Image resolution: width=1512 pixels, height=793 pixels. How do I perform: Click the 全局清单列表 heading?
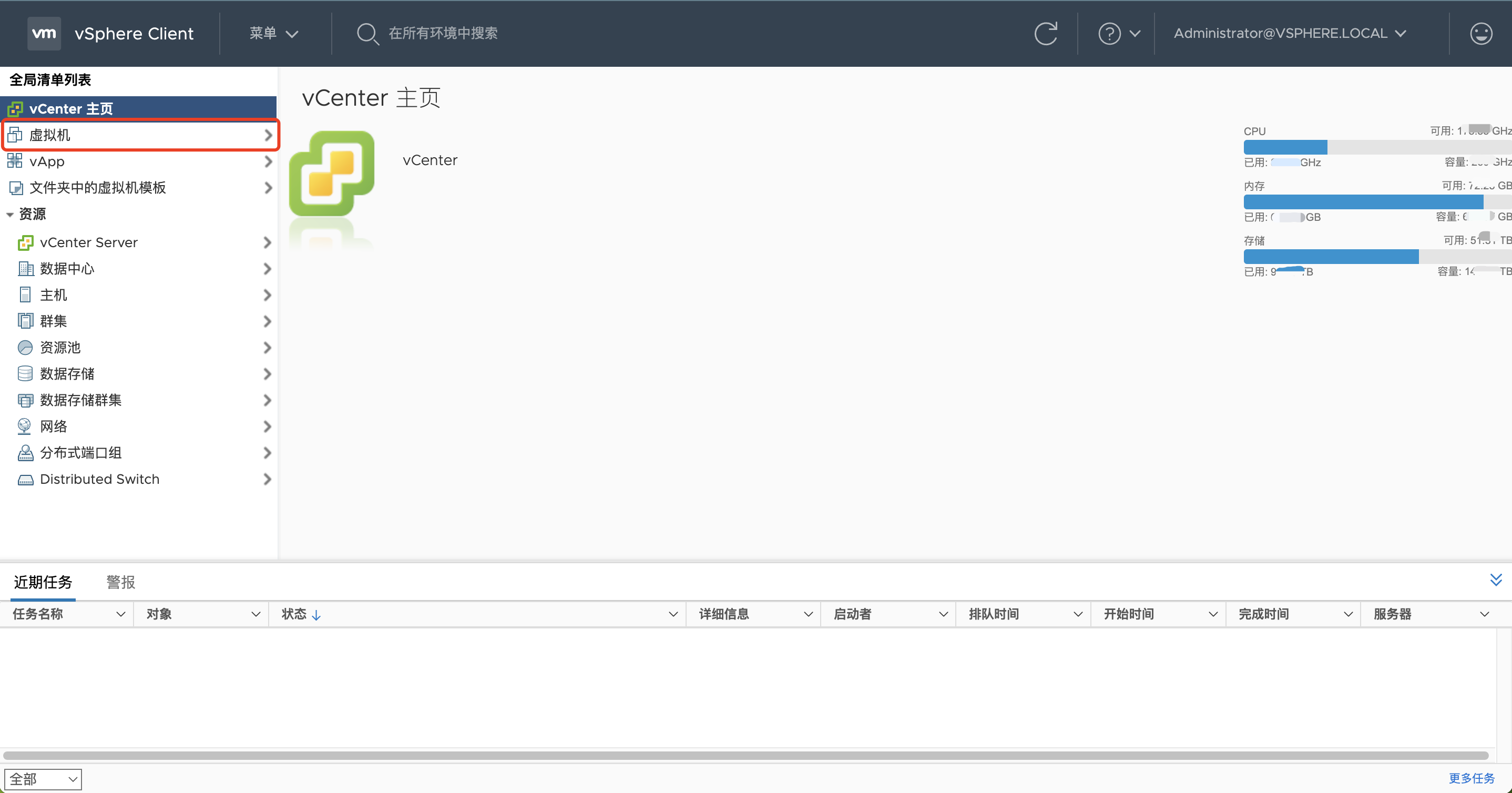pos(50,80)
